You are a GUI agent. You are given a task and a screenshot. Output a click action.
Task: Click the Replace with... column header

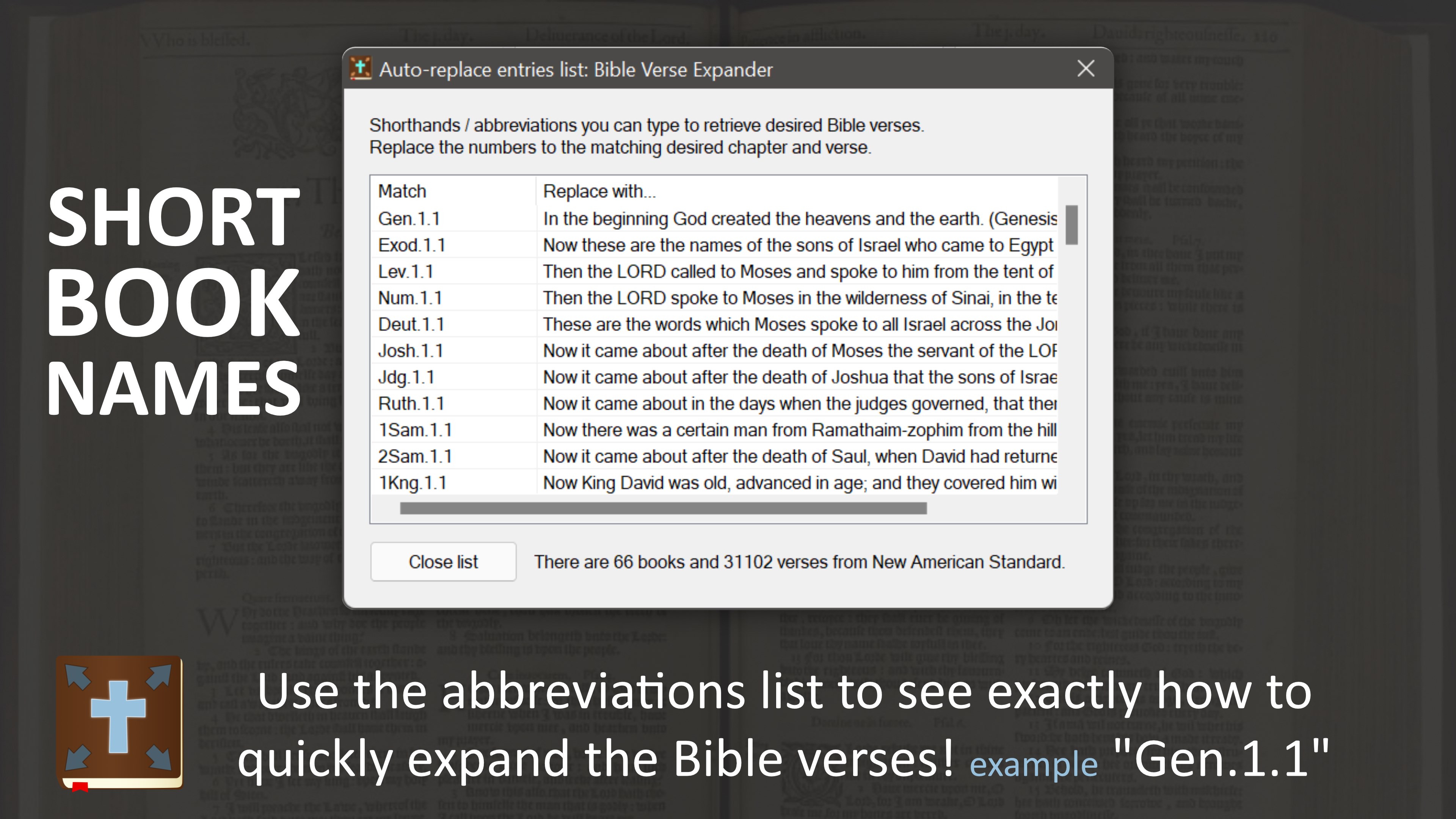[599, 191]
